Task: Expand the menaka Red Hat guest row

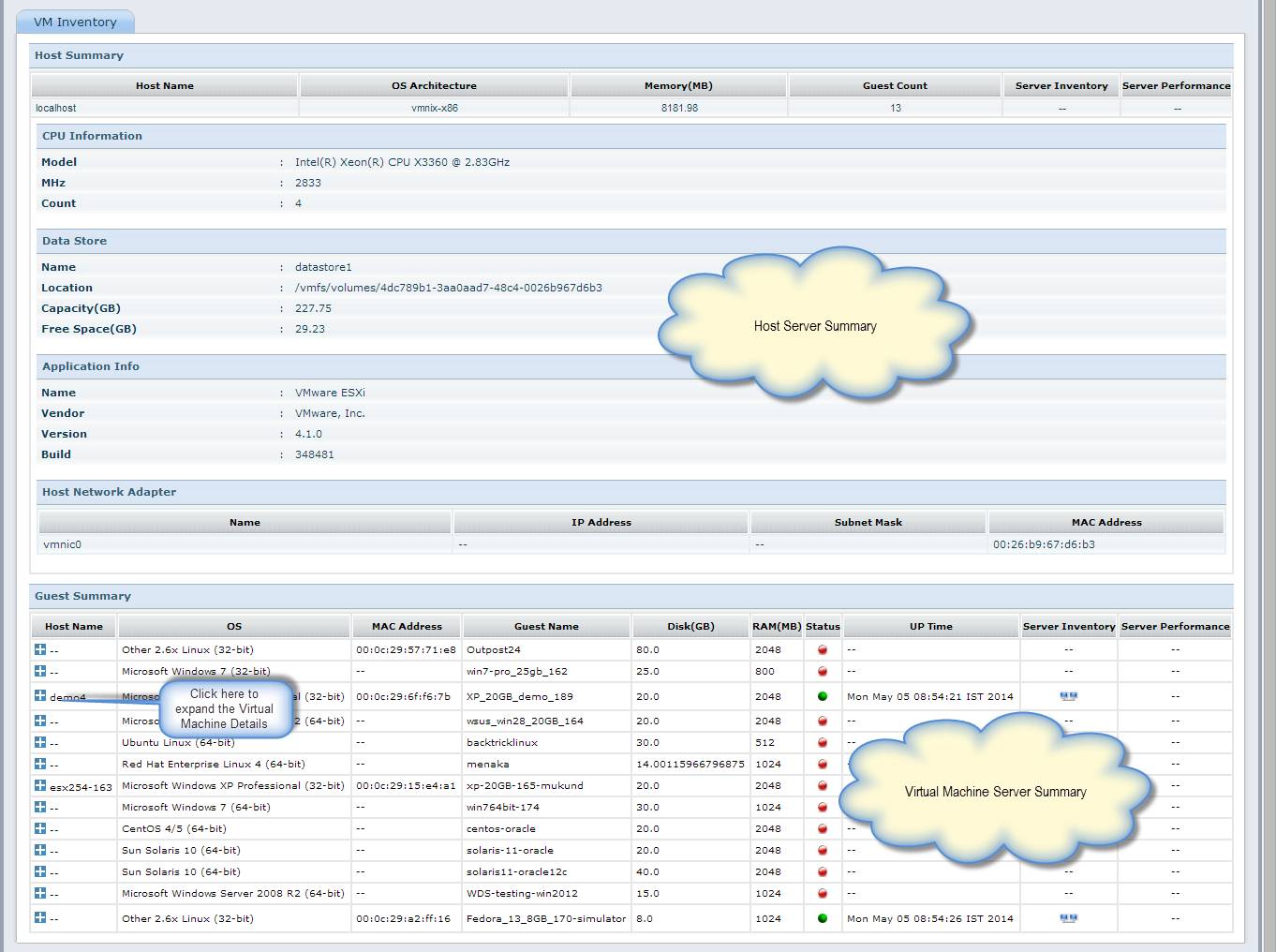Action: (x=40, y=764)
